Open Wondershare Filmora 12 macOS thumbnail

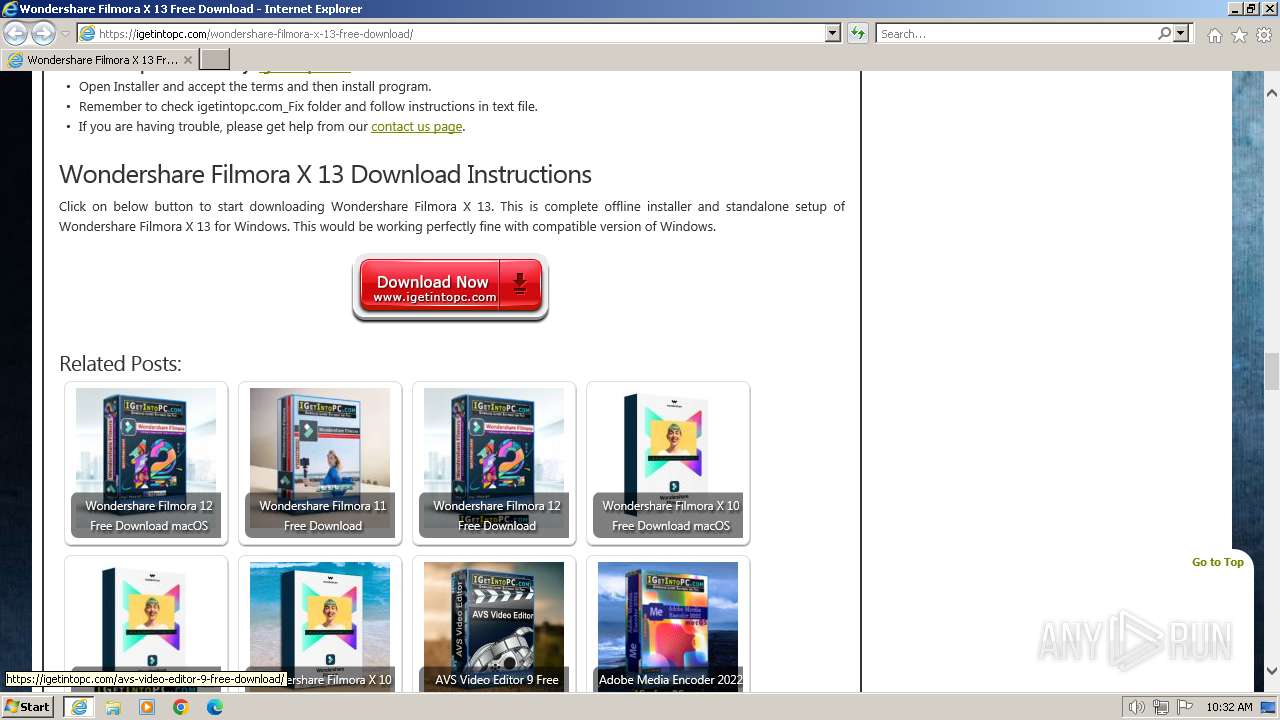click(146, 463)
